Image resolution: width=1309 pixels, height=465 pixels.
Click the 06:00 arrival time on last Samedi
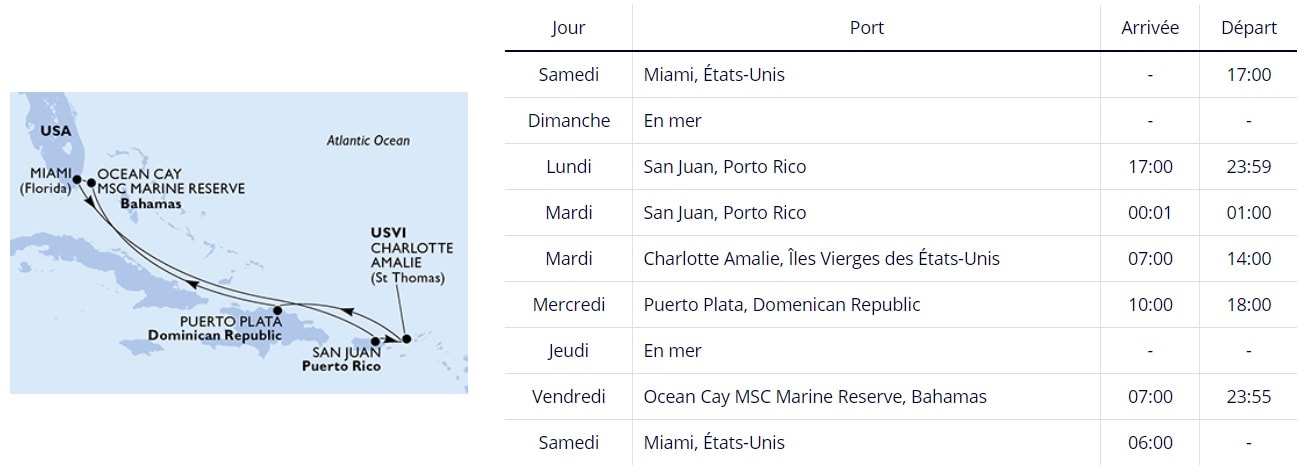1150,443
